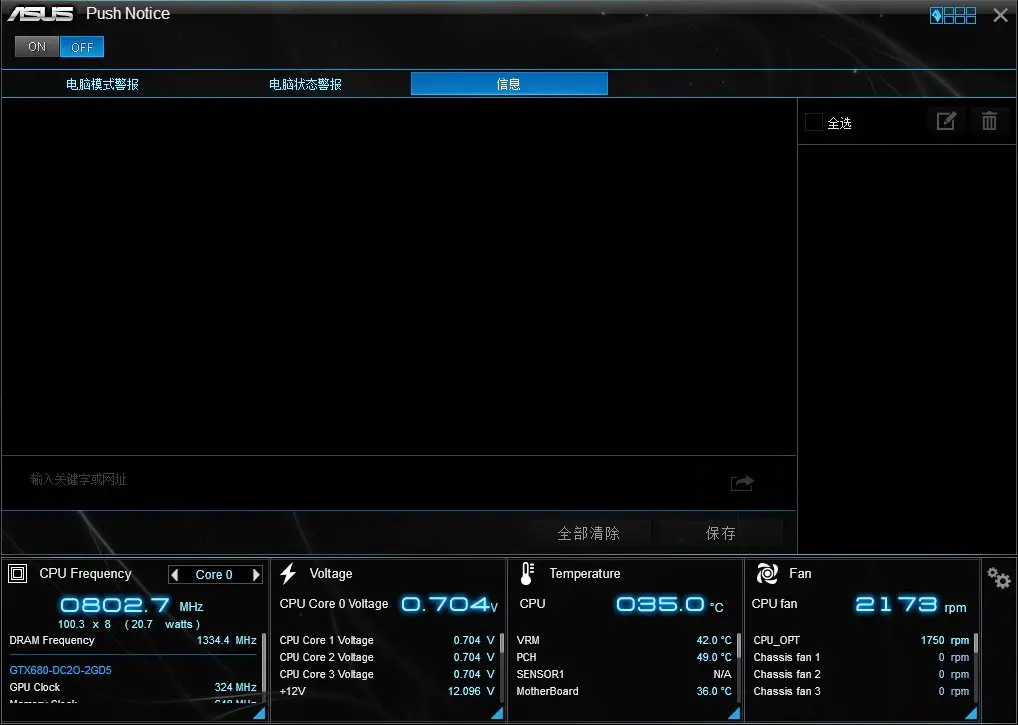Expand the CPU Frequency panel corner triangle
Viewport: 1018px width, 725px height.
tap(259, 713)
